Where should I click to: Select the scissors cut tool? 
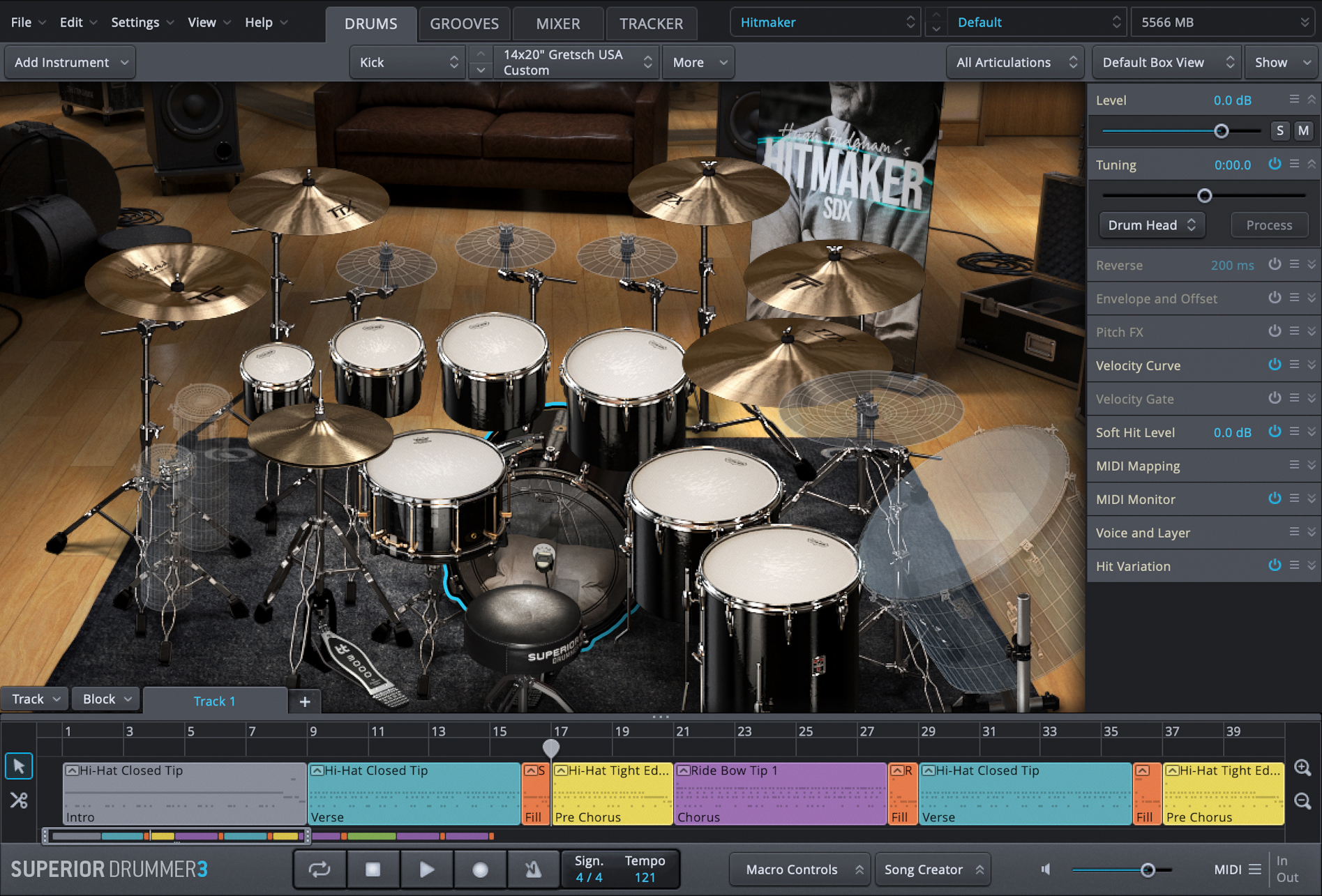pos(19,800)
